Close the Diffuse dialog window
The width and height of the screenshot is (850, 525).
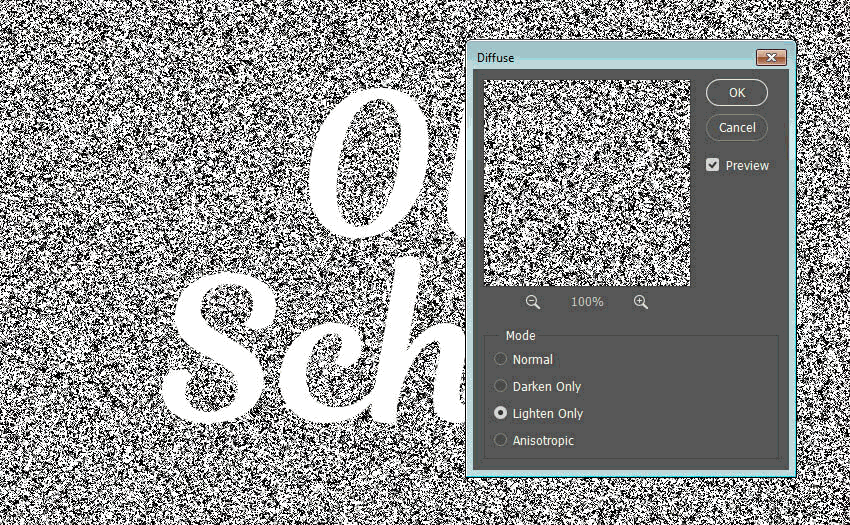770,58
